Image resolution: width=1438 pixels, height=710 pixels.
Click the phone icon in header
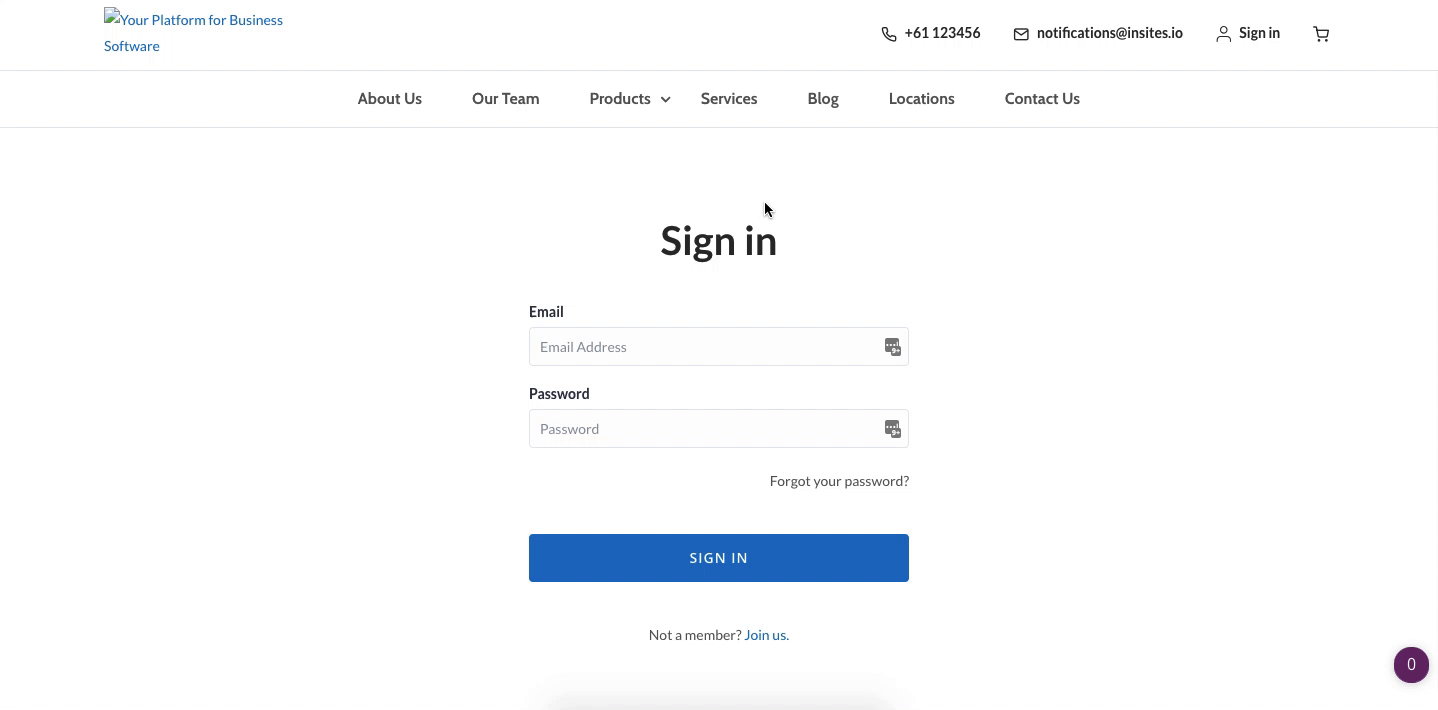click(x=888, y=34)
